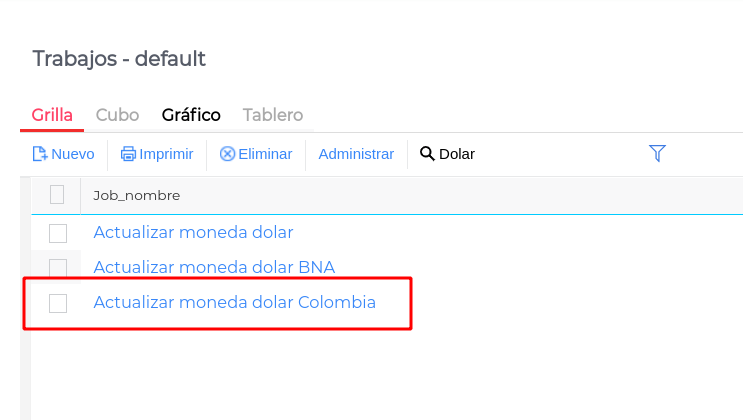Open the Actualizar moneda dolar BNA link
743x420 pixels.
[x=214, y=267]
